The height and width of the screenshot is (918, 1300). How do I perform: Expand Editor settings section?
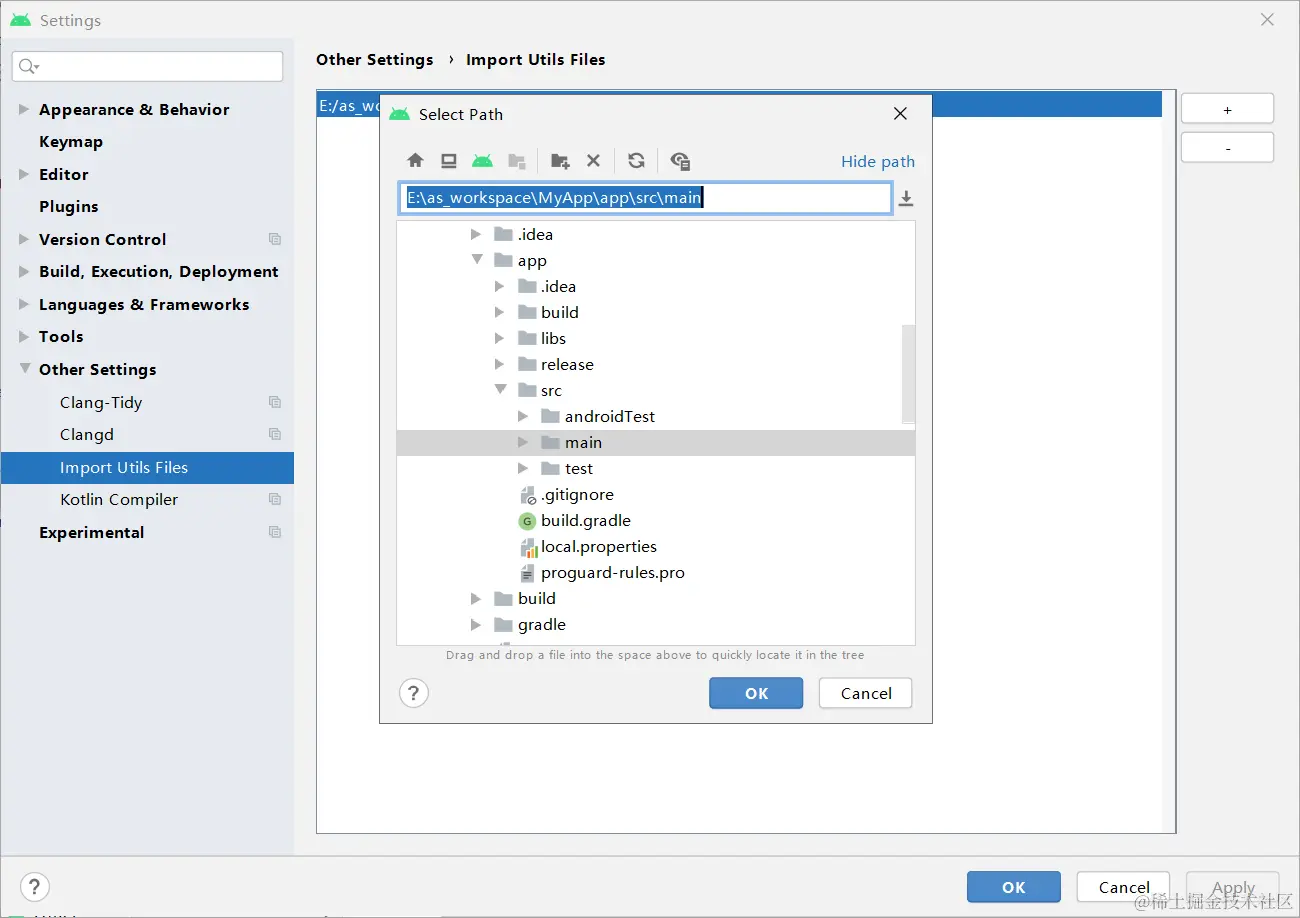[24, 174]
